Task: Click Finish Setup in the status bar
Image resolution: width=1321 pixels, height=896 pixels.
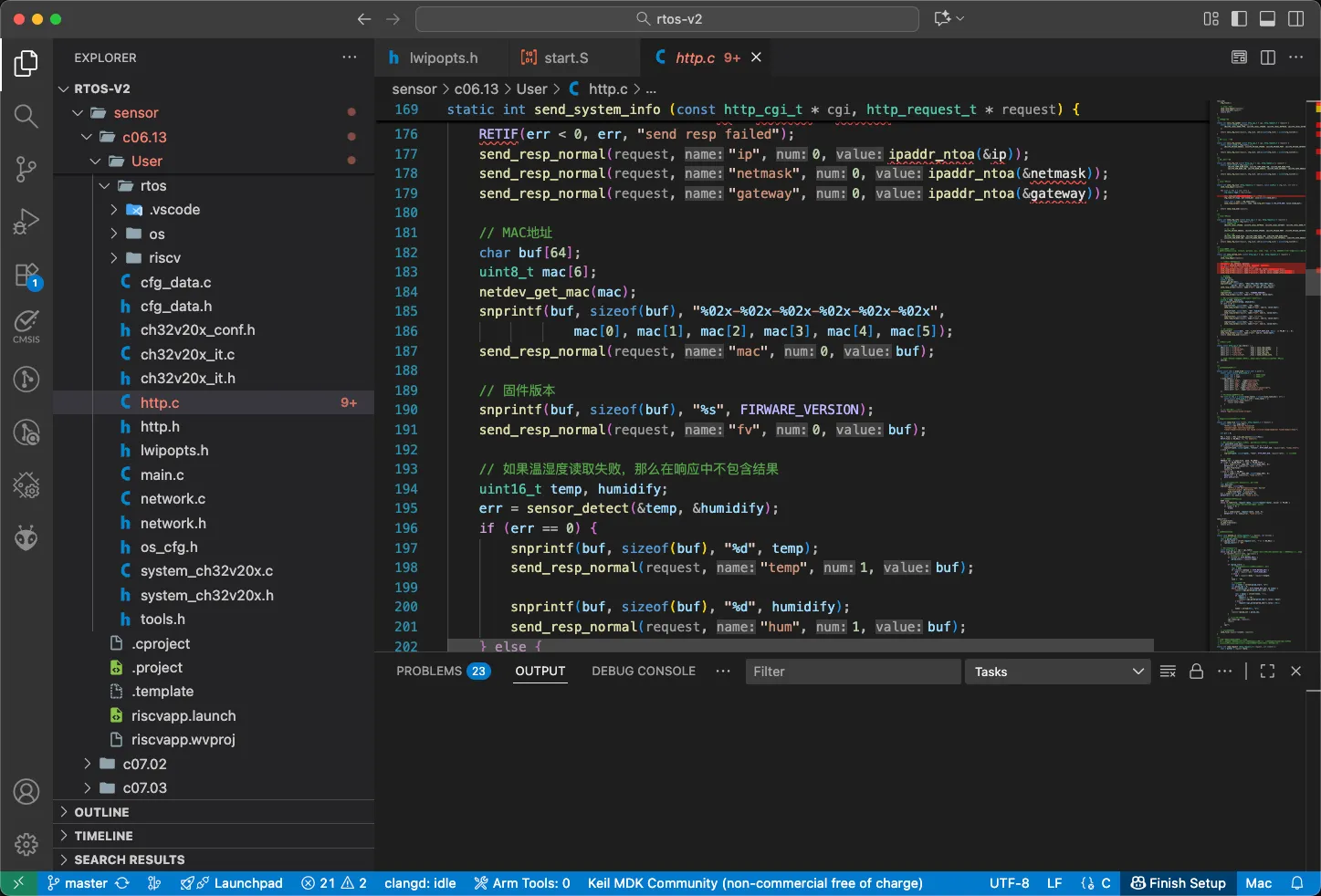Action: 1178,883
